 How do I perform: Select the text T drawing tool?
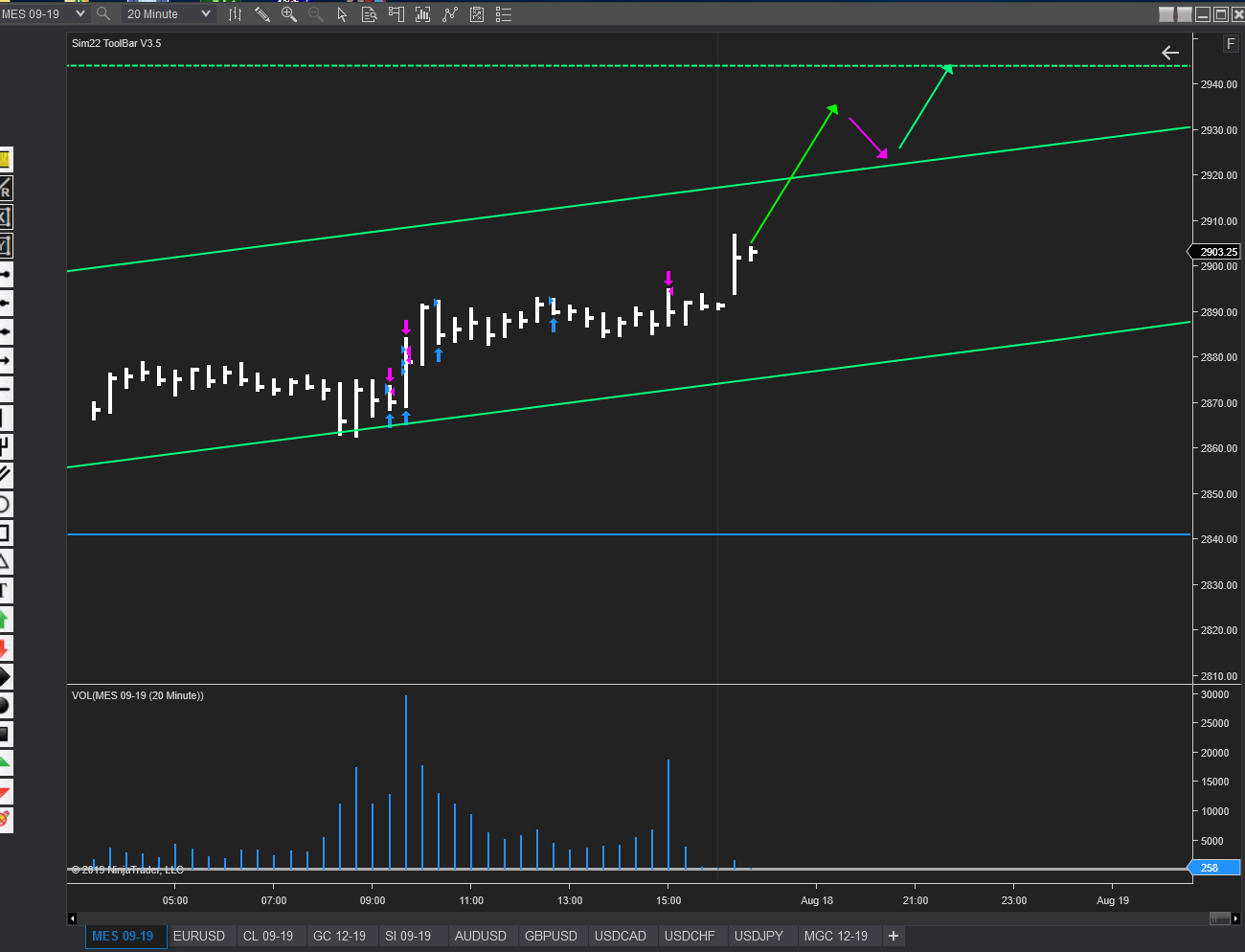(5, 590)
